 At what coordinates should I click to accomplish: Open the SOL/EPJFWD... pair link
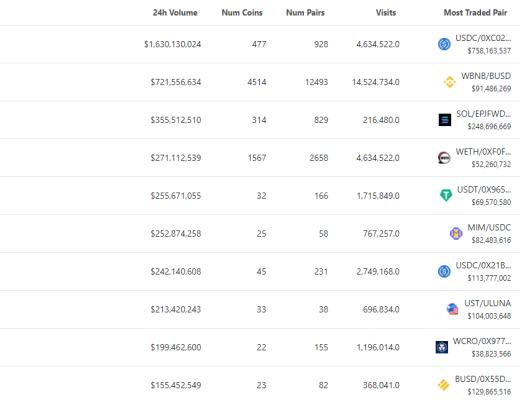click(483, 114)
